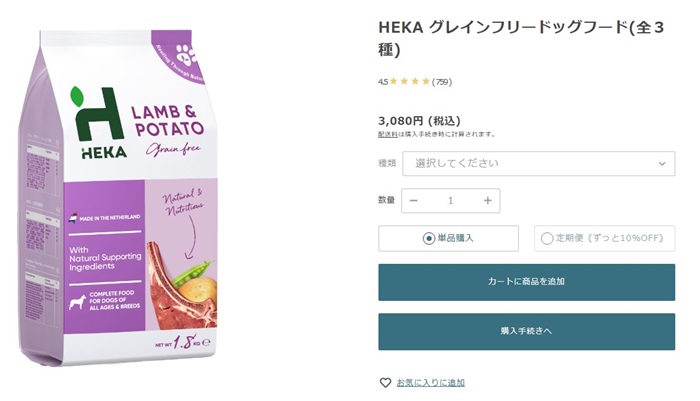Viewport: 700px width, 401px height.
Task: Click the Netherlands flag icon on the package
Action: [x=73, y=216]
